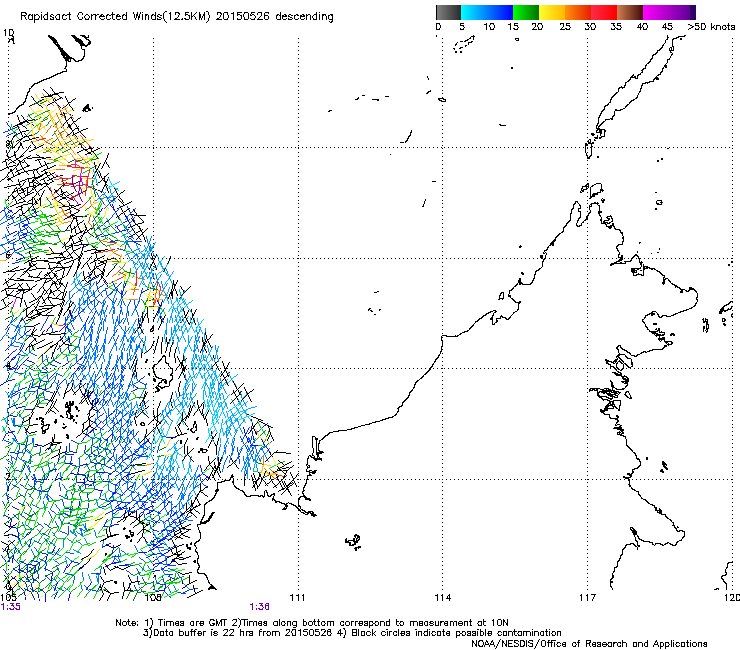This screenshot has height=650, width=740.
Task: Click the legend label 25
Action: pyautogui.click(x=565, y=27)
